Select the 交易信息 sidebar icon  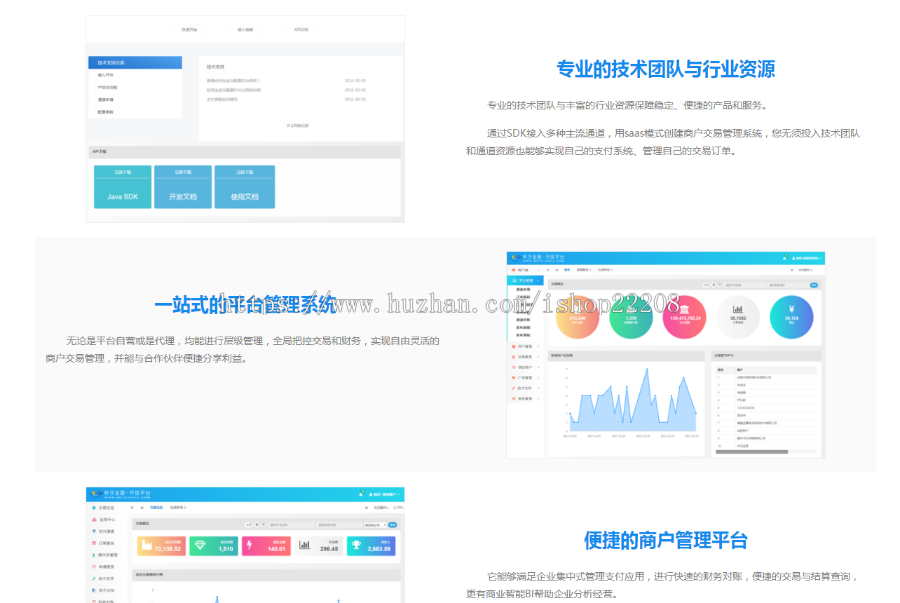(93, 507)
